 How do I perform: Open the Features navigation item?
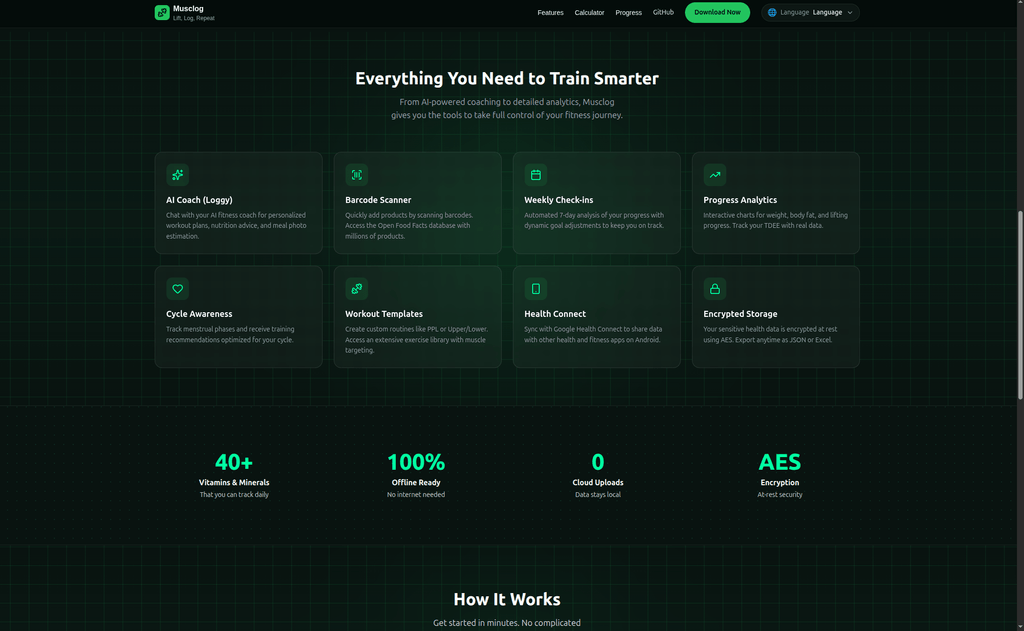[550, 12]
